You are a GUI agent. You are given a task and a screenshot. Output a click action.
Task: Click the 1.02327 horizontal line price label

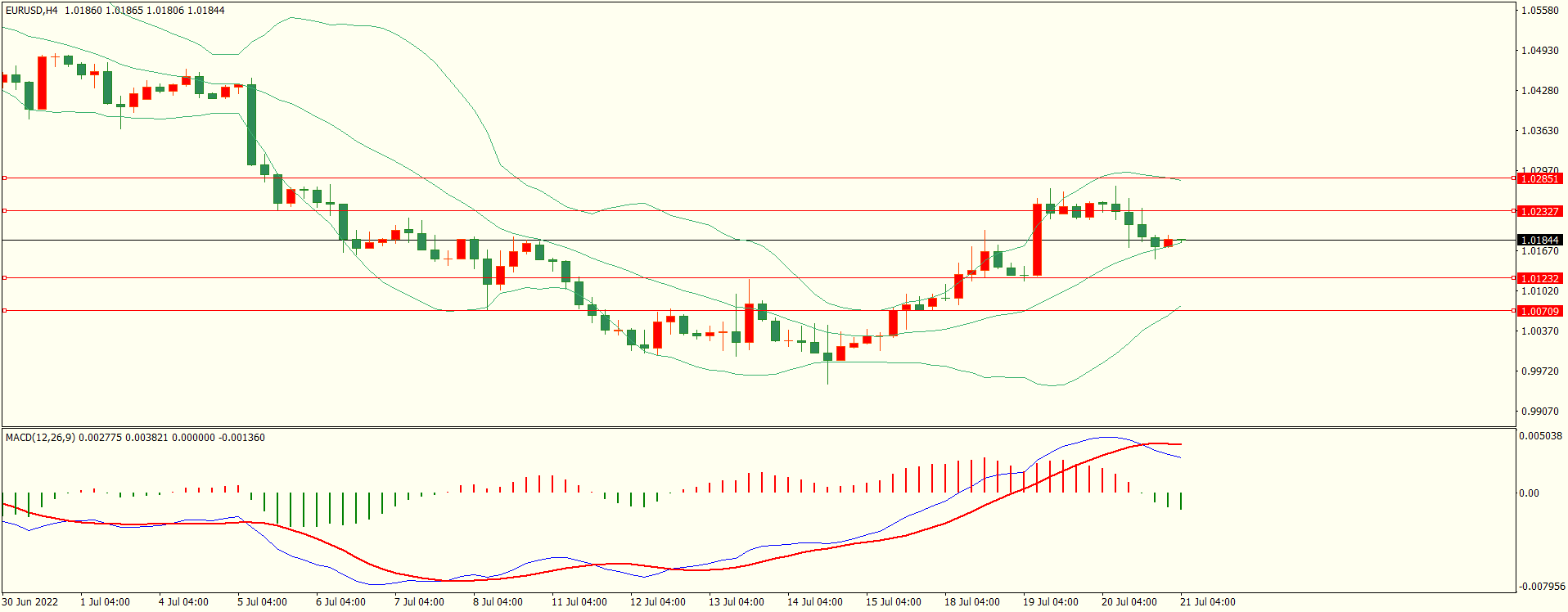[1539, 211]
